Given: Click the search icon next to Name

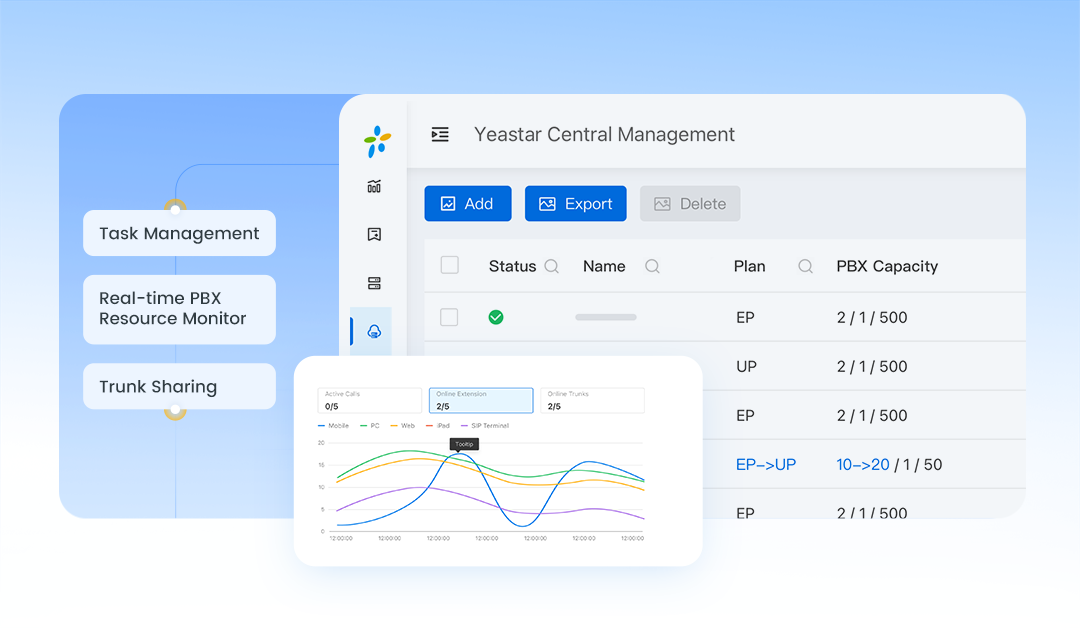Looking at the screenshot, I should [652, 266].
